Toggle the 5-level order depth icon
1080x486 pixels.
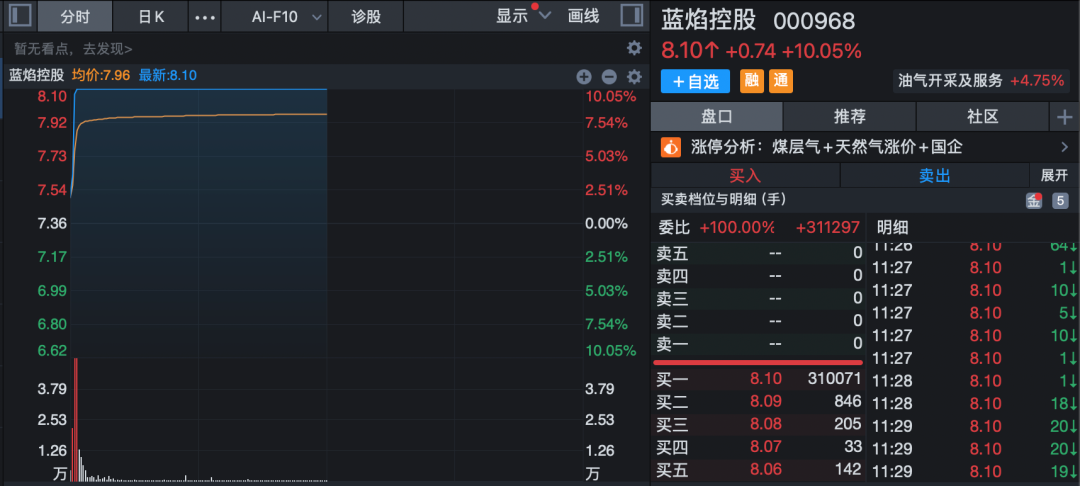pos(1061,200)
